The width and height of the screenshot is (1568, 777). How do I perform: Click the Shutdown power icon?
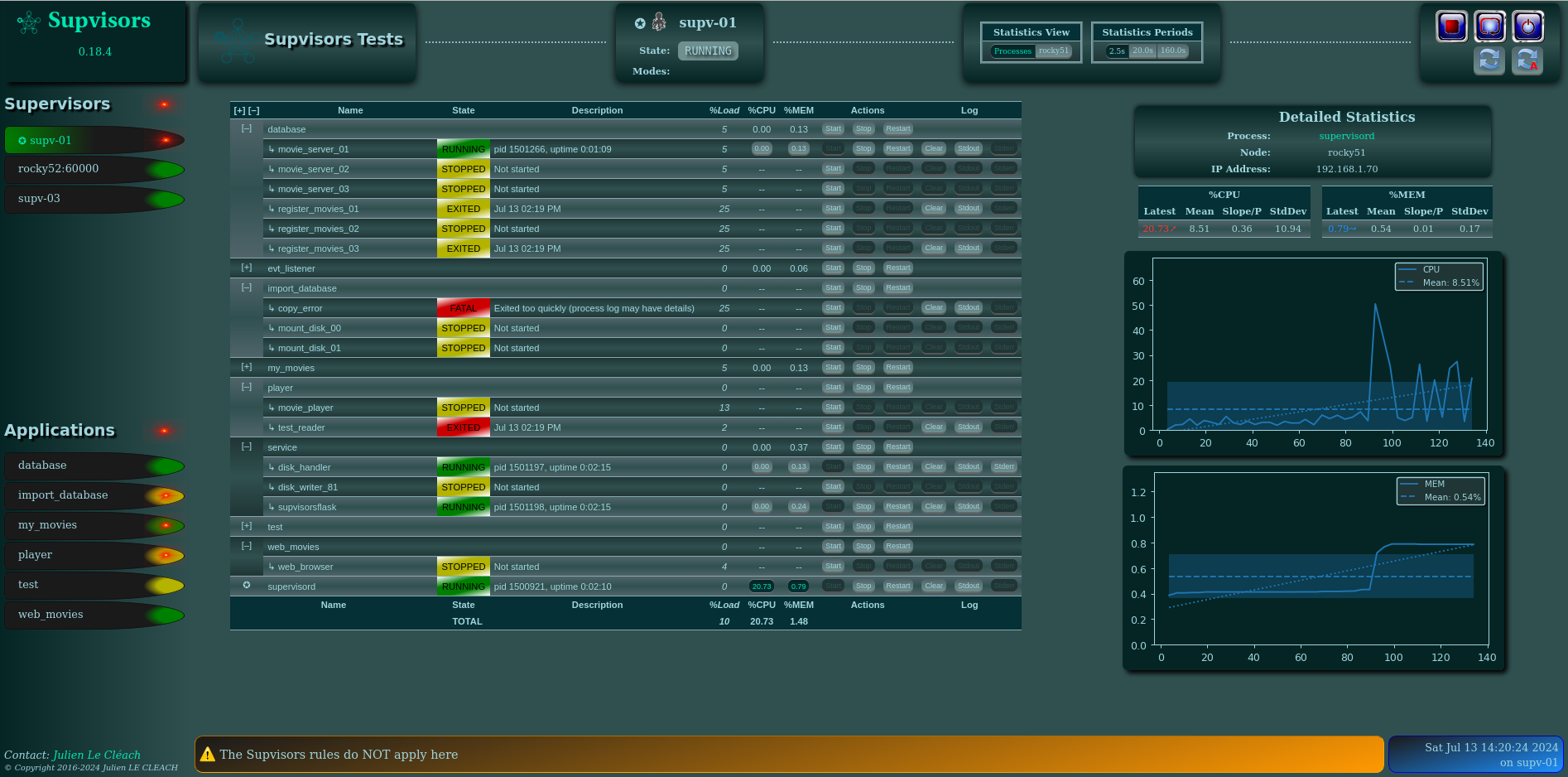1527,27
